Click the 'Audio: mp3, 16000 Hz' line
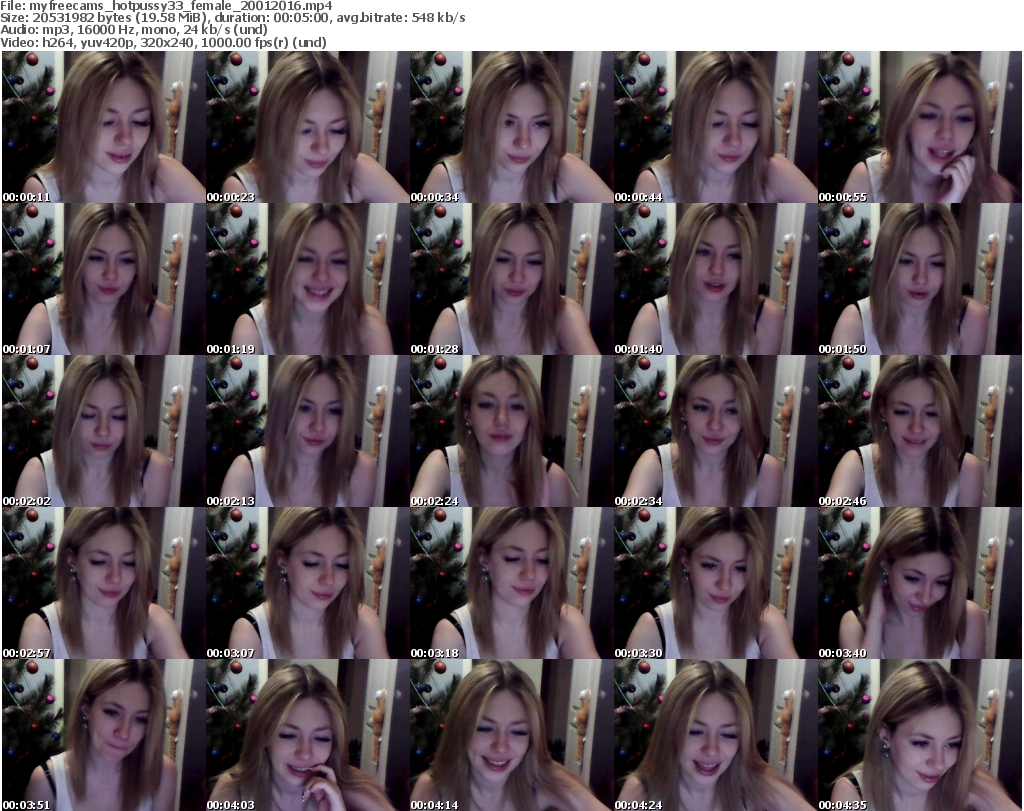This screenshot has width=1024, height=811. pyautogui.click(x=134, y=30)
